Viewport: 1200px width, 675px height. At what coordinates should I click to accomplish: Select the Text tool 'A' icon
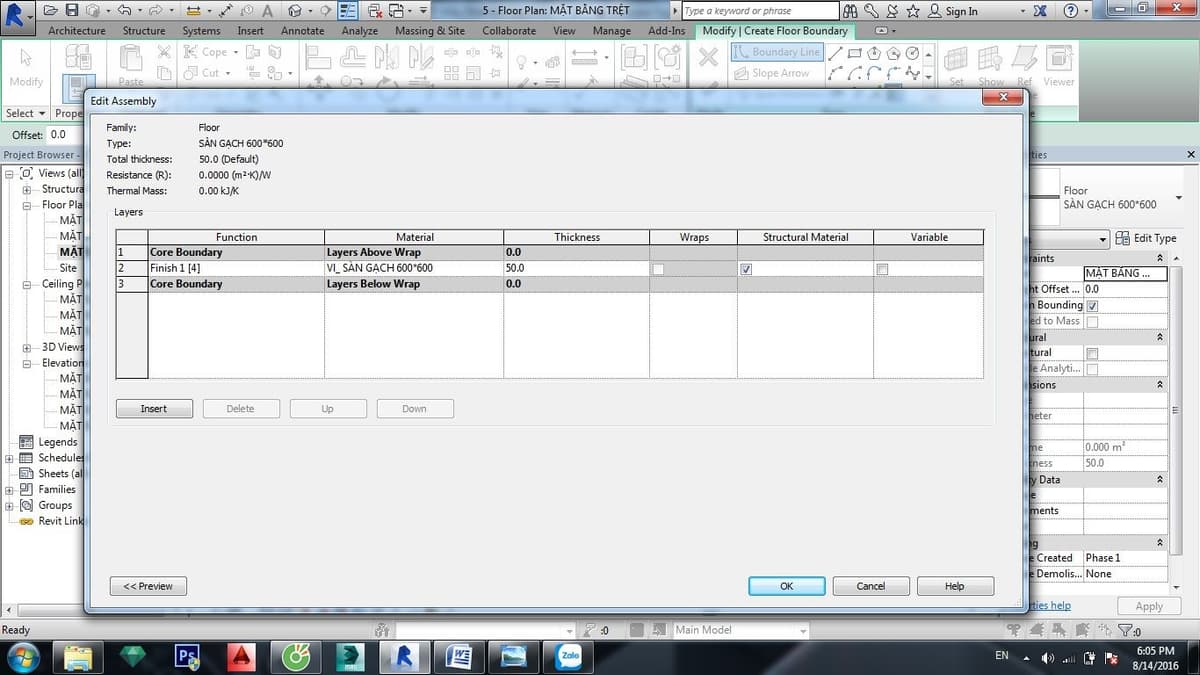pos(268,11)
